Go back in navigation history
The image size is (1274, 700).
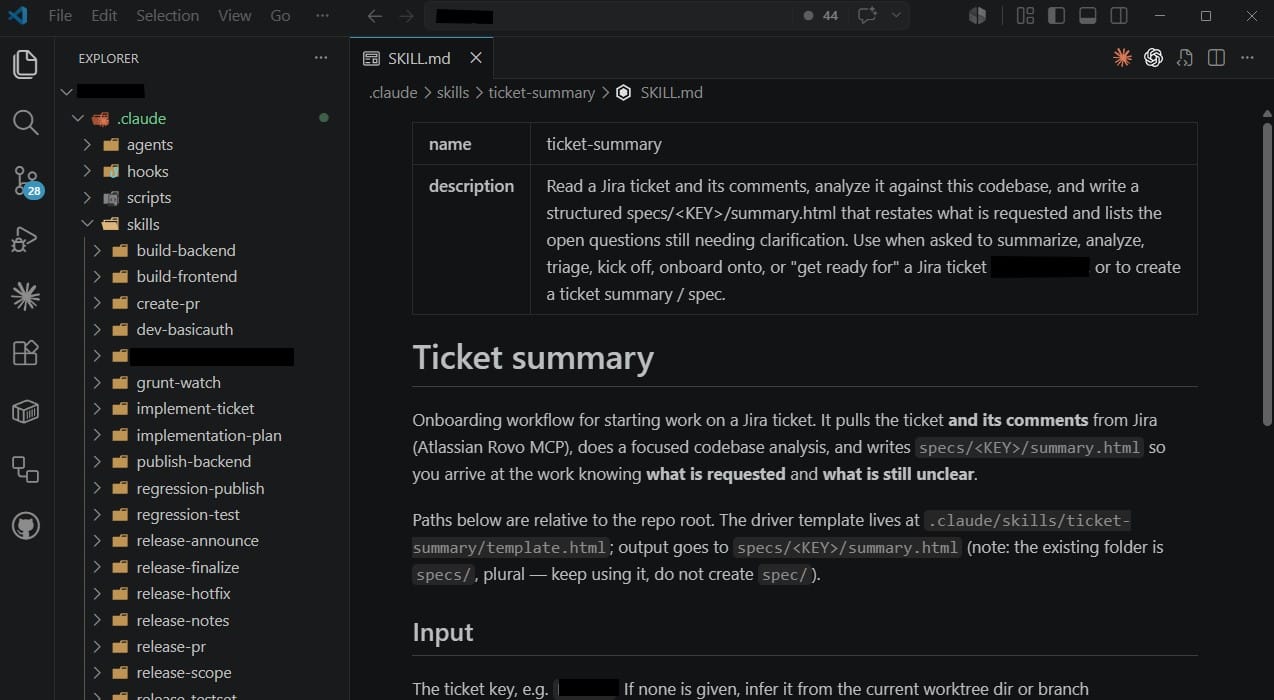(x=374, y=16)
